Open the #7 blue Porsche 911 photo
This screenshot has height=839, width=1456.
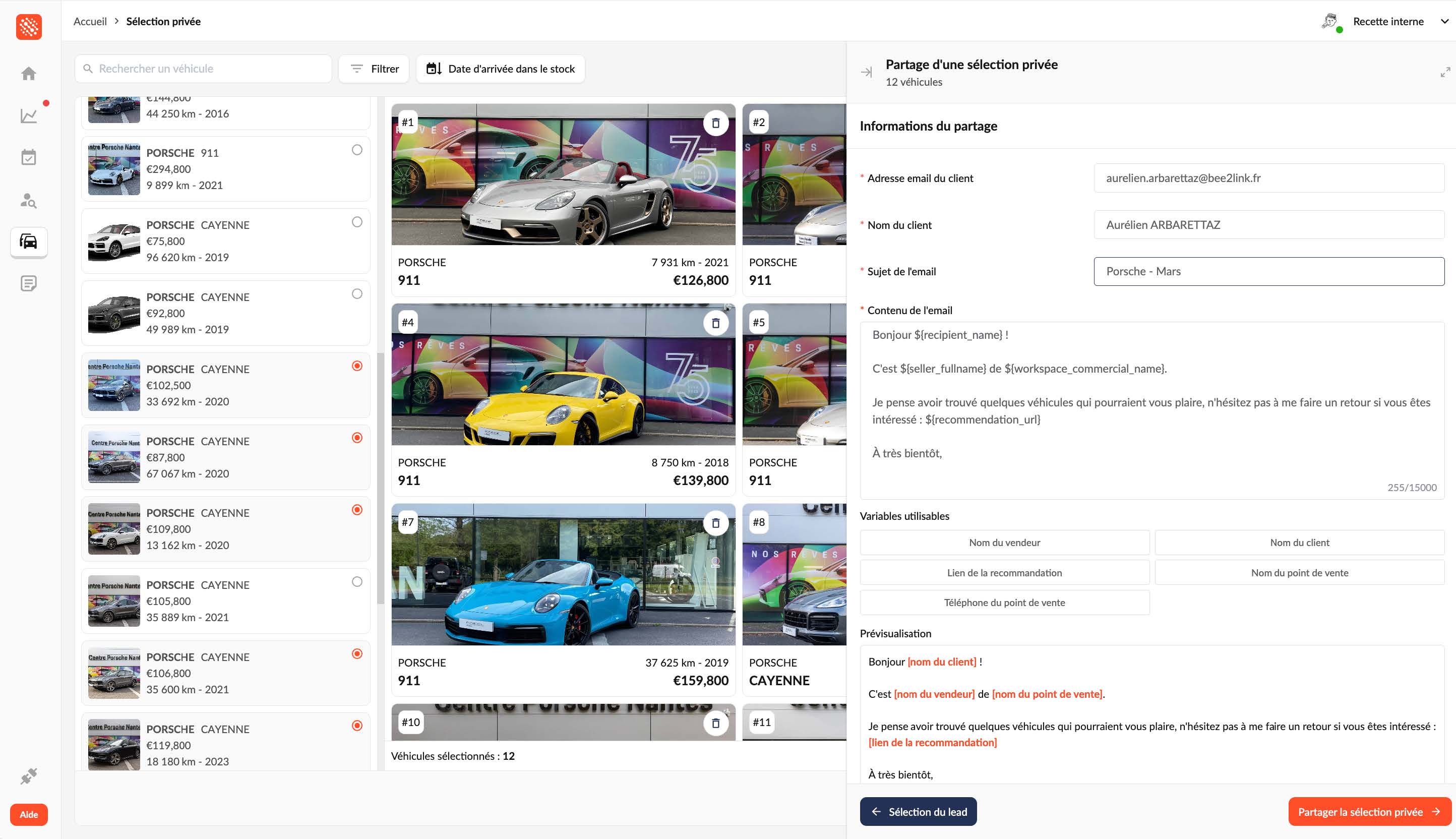click(563, 574)
